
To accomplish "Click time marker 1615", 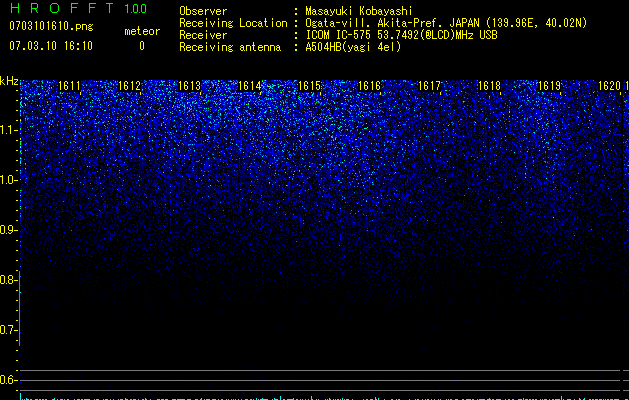I will (x=309, y=86).
